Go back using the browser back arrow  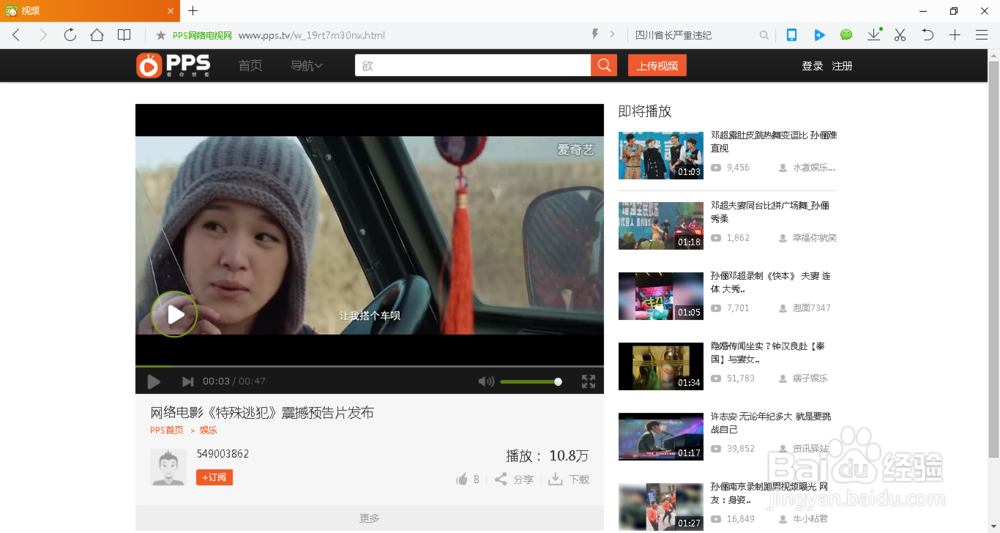click(16, 35)
